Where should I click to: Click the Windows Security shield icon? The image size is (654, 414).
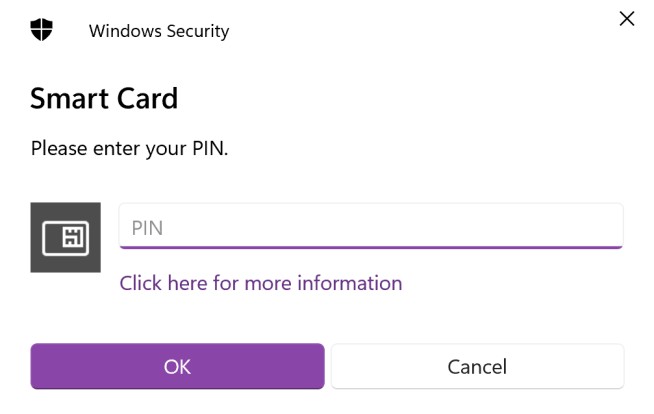click(x=41, y=30)
